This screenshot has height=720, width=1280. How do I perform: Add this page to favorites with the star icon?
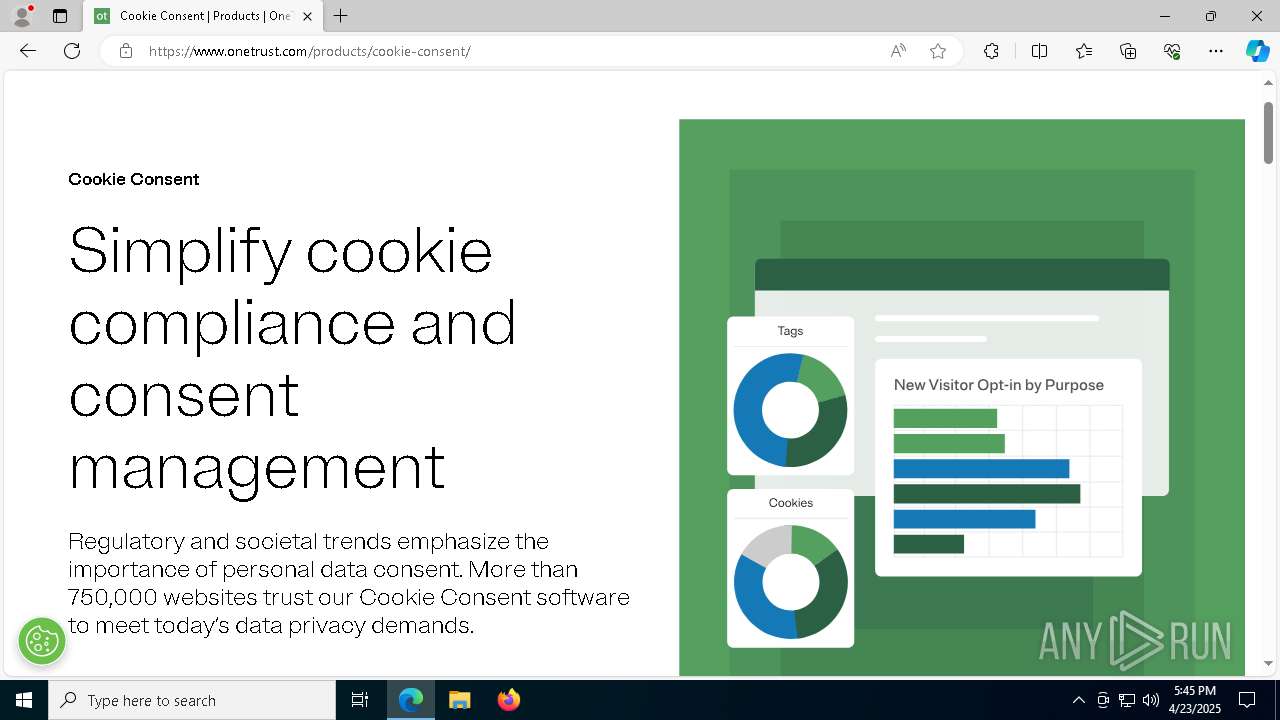pos(938,51)
